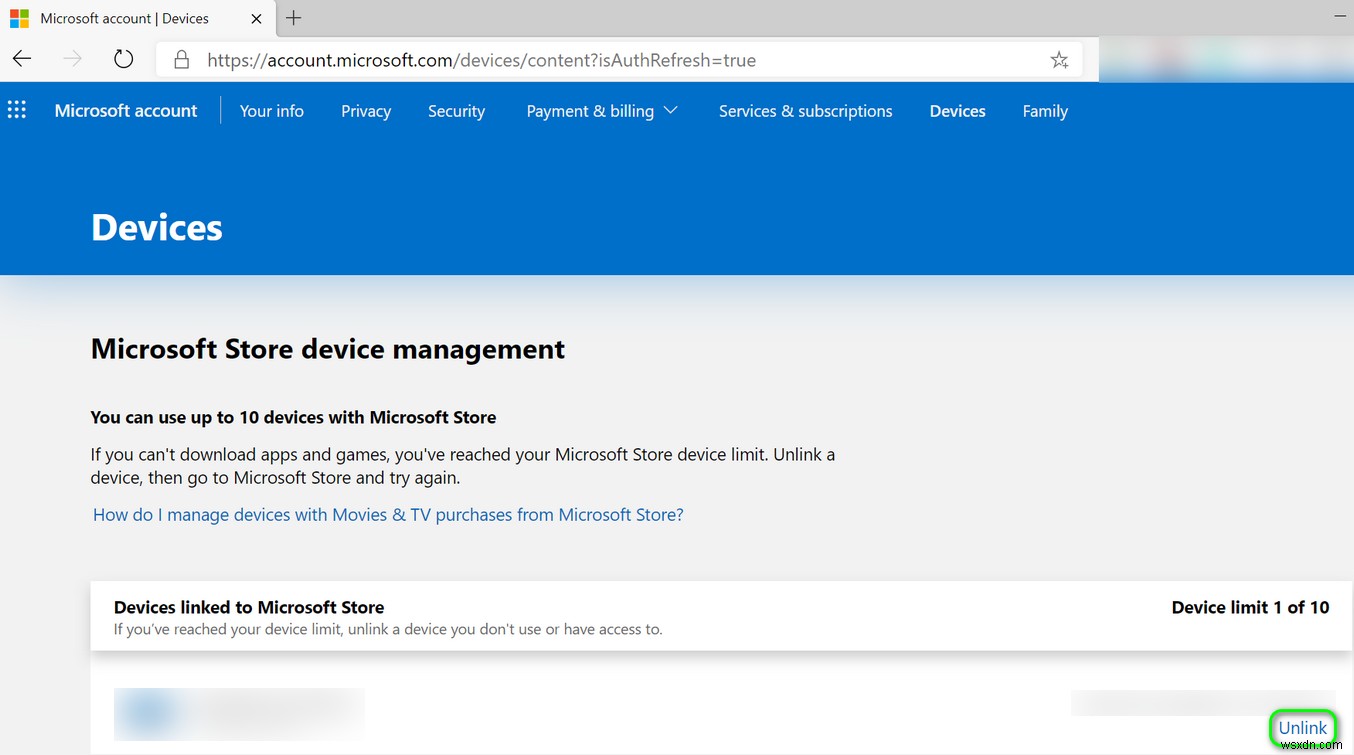Open the Movies & TV devices help link
1354x755 pixels.
pyautogui.click(x=387, y=514)
